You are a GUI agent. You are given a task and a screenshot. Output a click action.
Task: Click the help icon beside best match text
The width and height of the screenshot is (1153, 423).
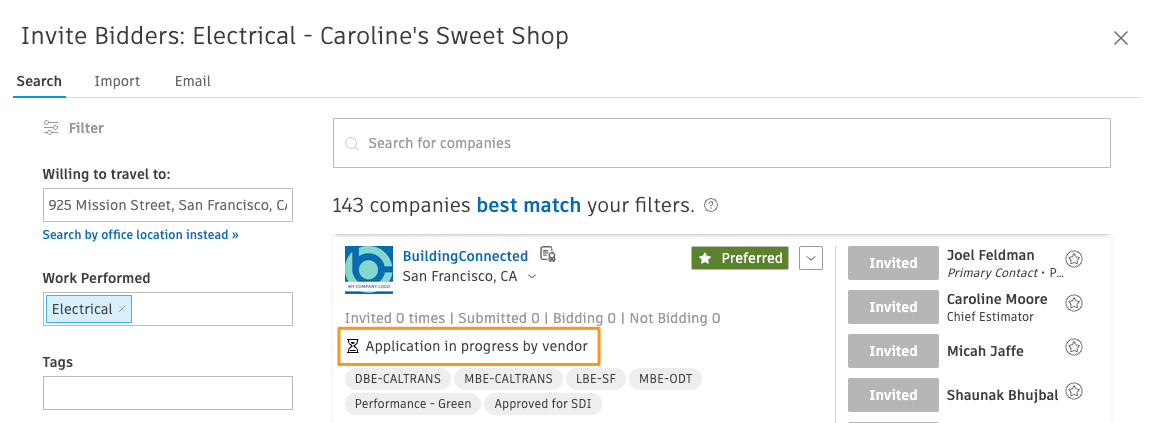pyautogui.click(x=710, y=205)
